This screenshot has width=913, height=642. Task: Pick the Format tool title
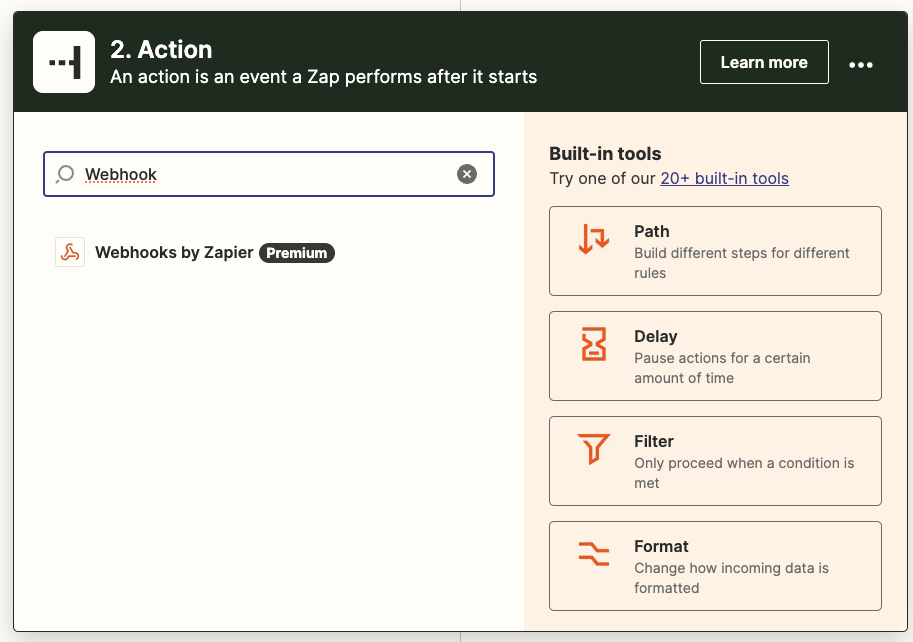tap(661, 547)
